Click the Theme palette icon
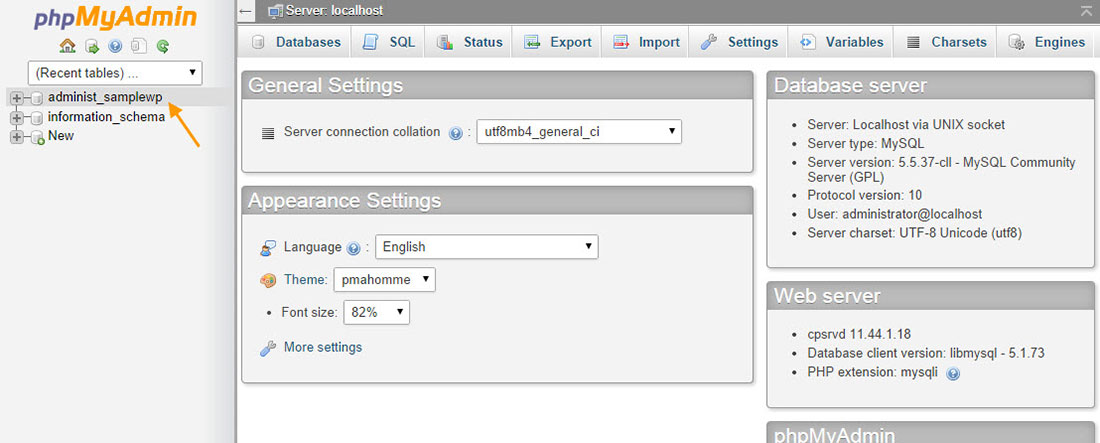Image resolution: width=1100 pixels, height=443 pixels. click(268, 280)
